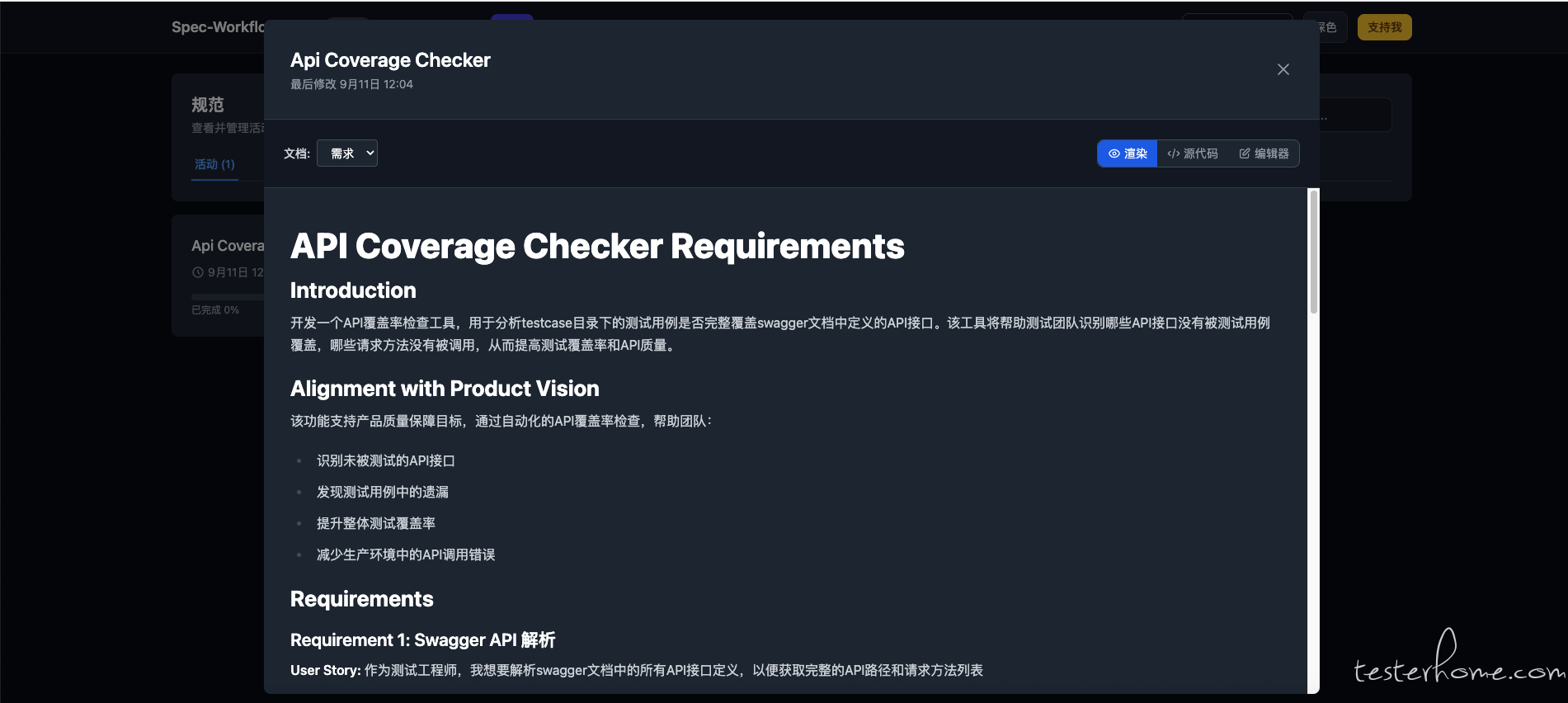Image resolution: width=1568 pixels, height=703 pixels.
Task: Open the editor via pencil icon
Action: pos(1245,153)
